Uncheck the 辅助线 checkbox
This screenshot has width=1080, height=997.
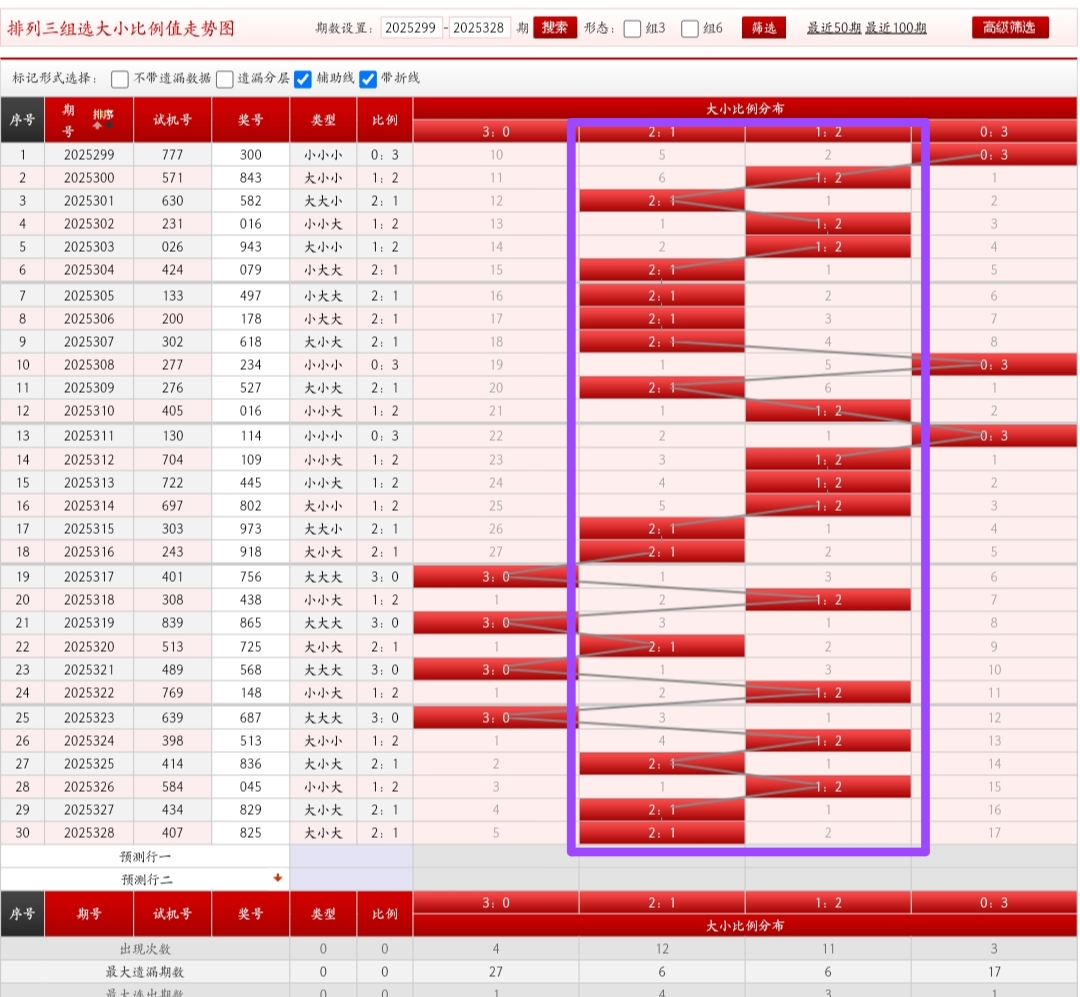(x=303, y=79)
